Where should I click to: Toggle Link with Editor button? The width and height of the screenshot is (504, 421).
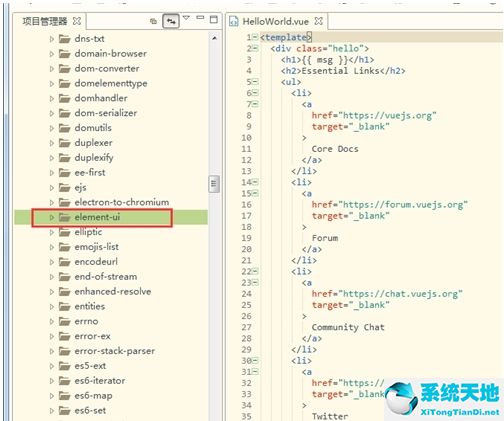click(x=171, y=21)
